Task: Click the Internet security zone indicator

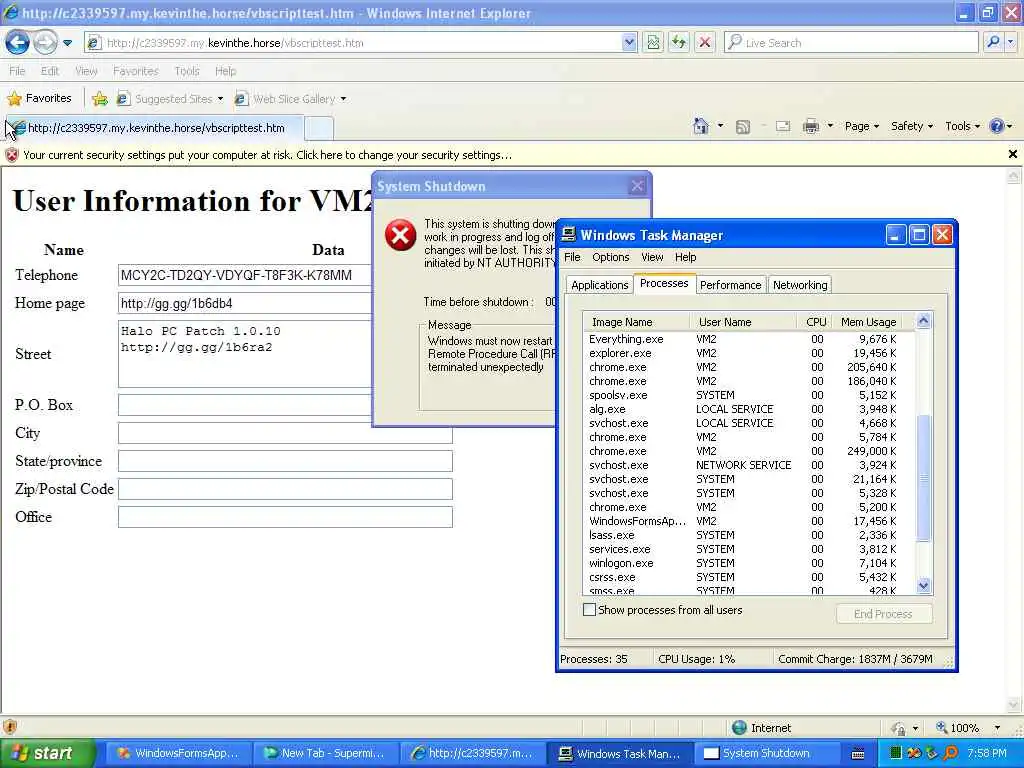Action: coord(761,728)
